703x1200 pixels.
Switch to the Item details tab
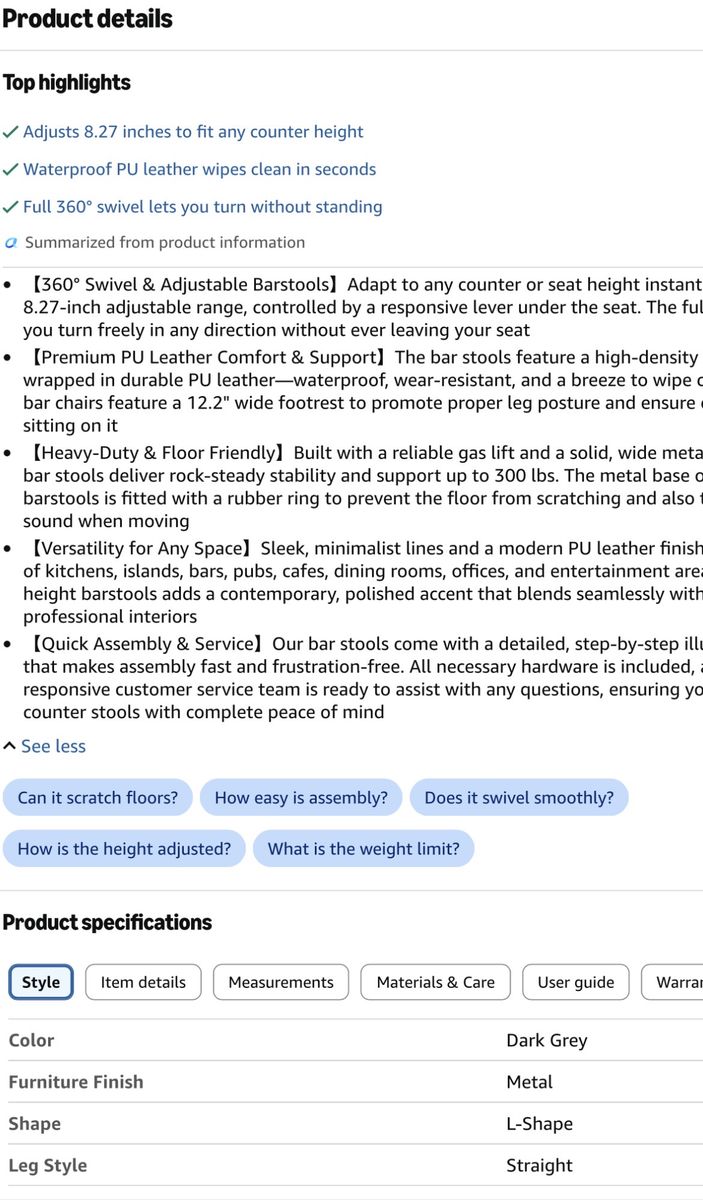[143, 982]
